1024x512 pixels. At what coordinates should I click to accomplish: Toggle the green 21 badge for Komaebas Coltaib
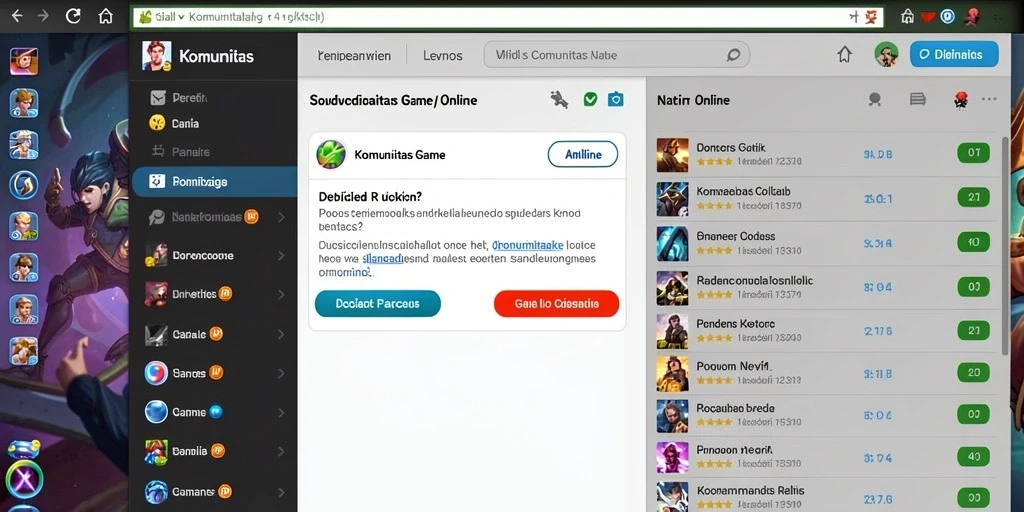click(974, 198)
